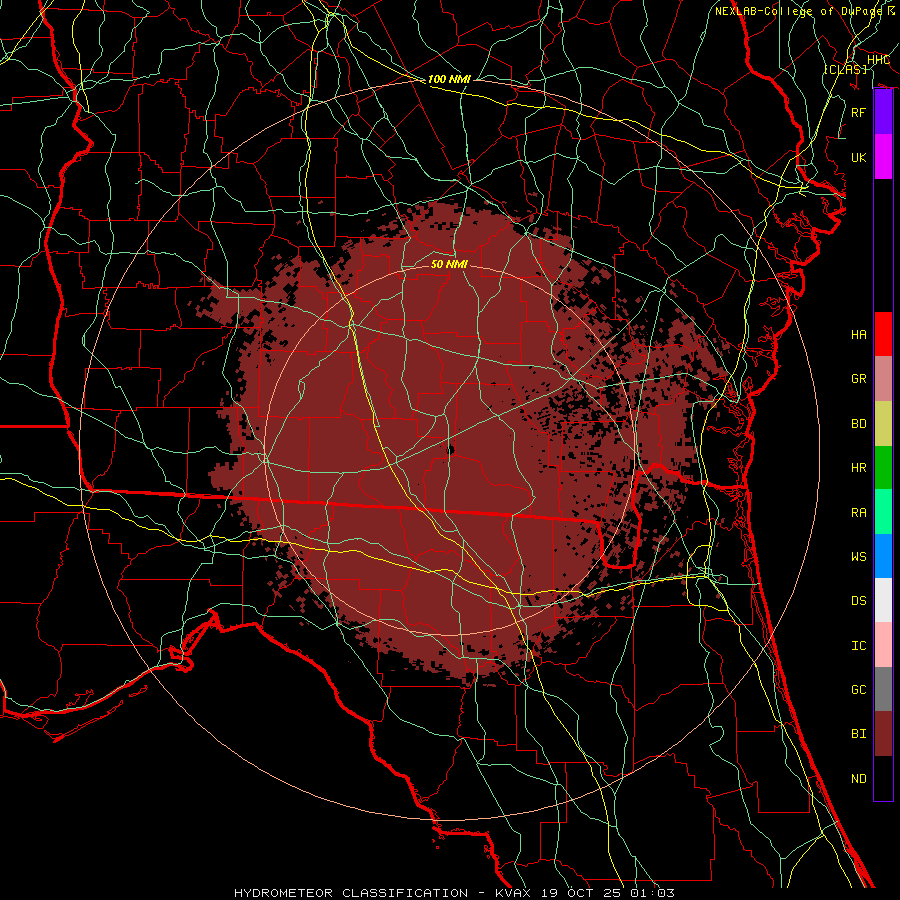Click the 'GR' legend label

click(859, 378)
